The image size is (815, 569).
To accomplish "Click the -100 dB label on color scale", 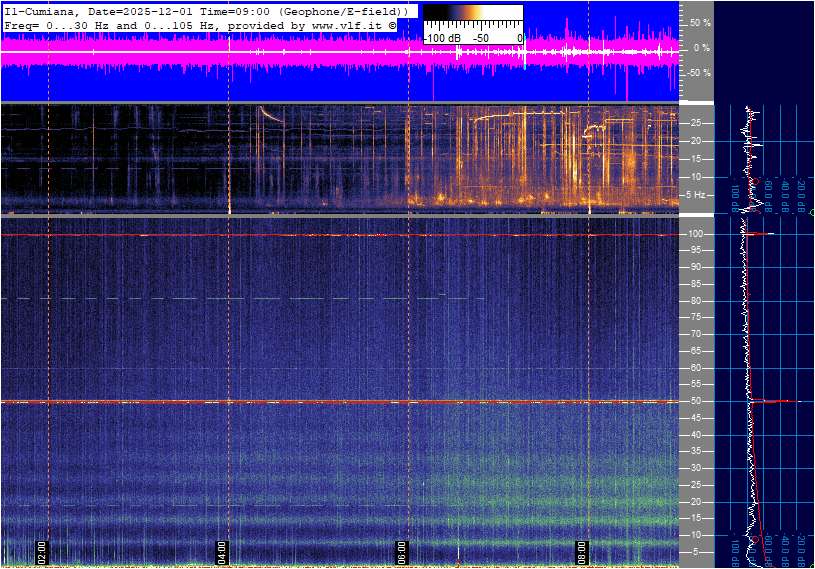I will click(443, 38).
